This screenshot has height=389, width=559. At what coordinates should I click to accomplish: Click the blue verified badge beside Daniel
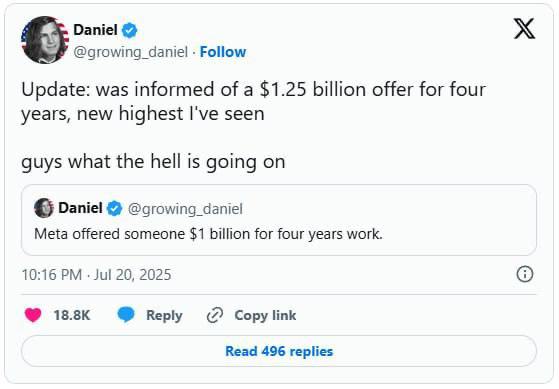[129, 30]
